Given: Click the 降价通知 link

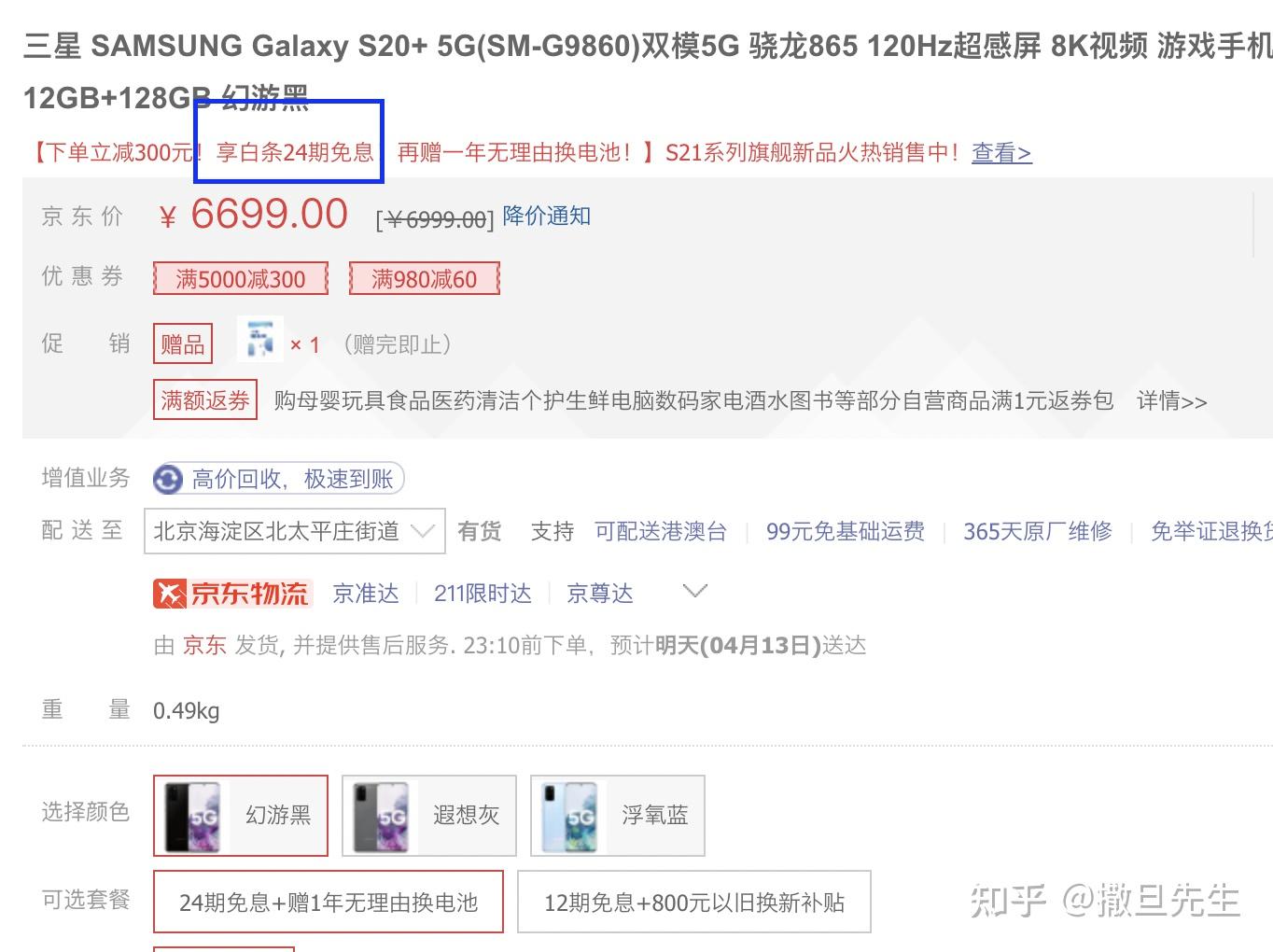Looking at the screenshot, I should (x=546, y=216).
